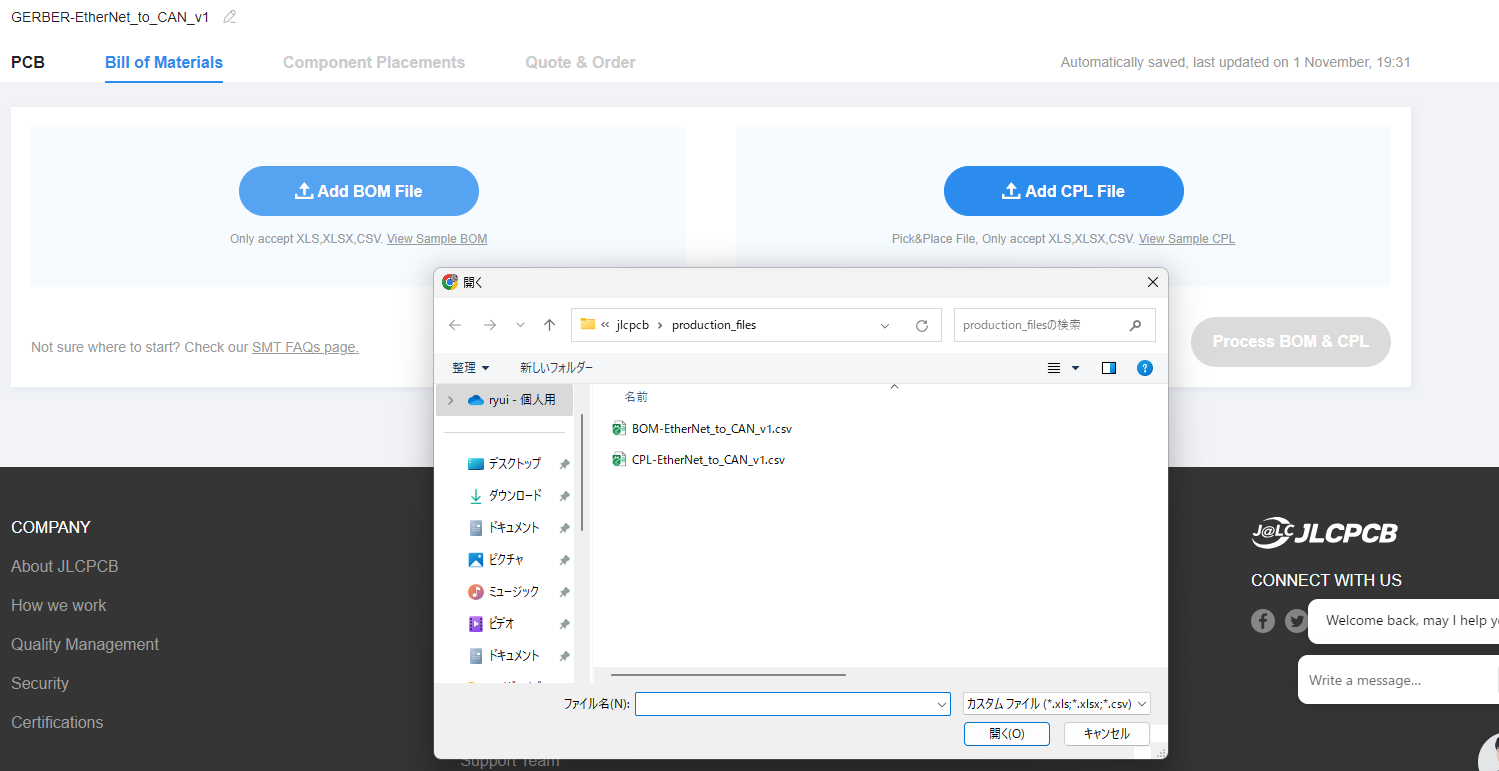The height and width of the screenshot is (771, 1499).
Task: Click the file list horizontal scrollbar
Action: [728, 675]
